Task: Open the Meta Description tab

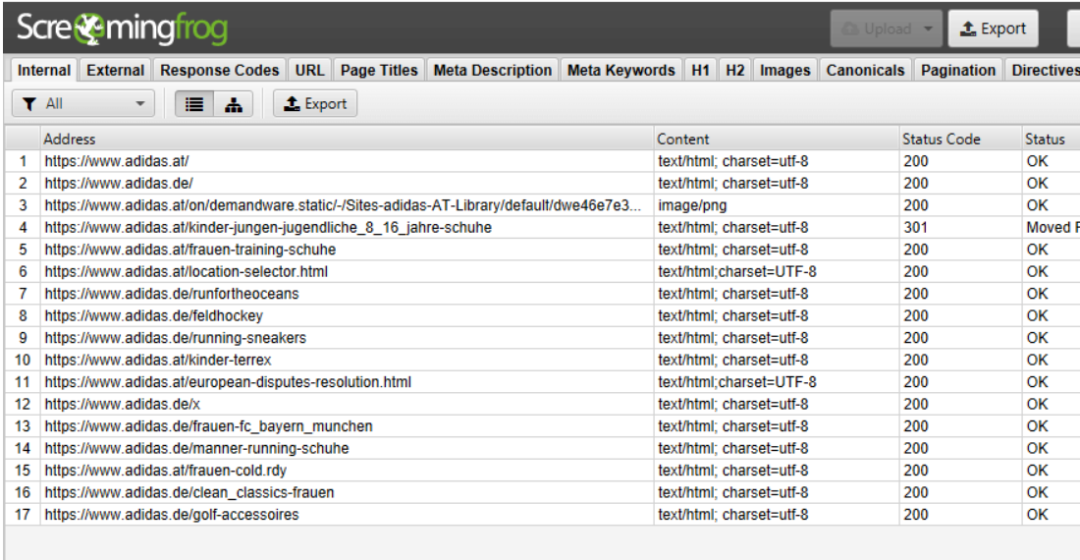Action: click(x=492, y=70)
